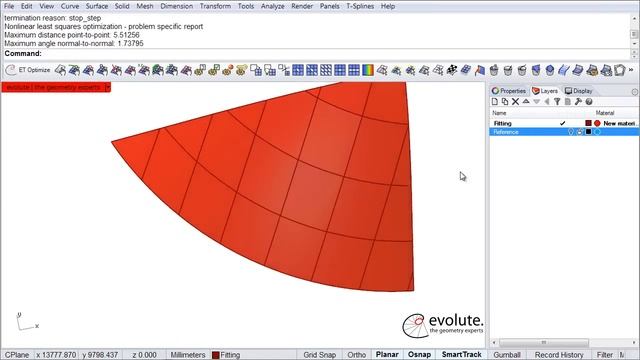
Task: Click the z 0.000 coordinate readout
Action: coord(144,355)
